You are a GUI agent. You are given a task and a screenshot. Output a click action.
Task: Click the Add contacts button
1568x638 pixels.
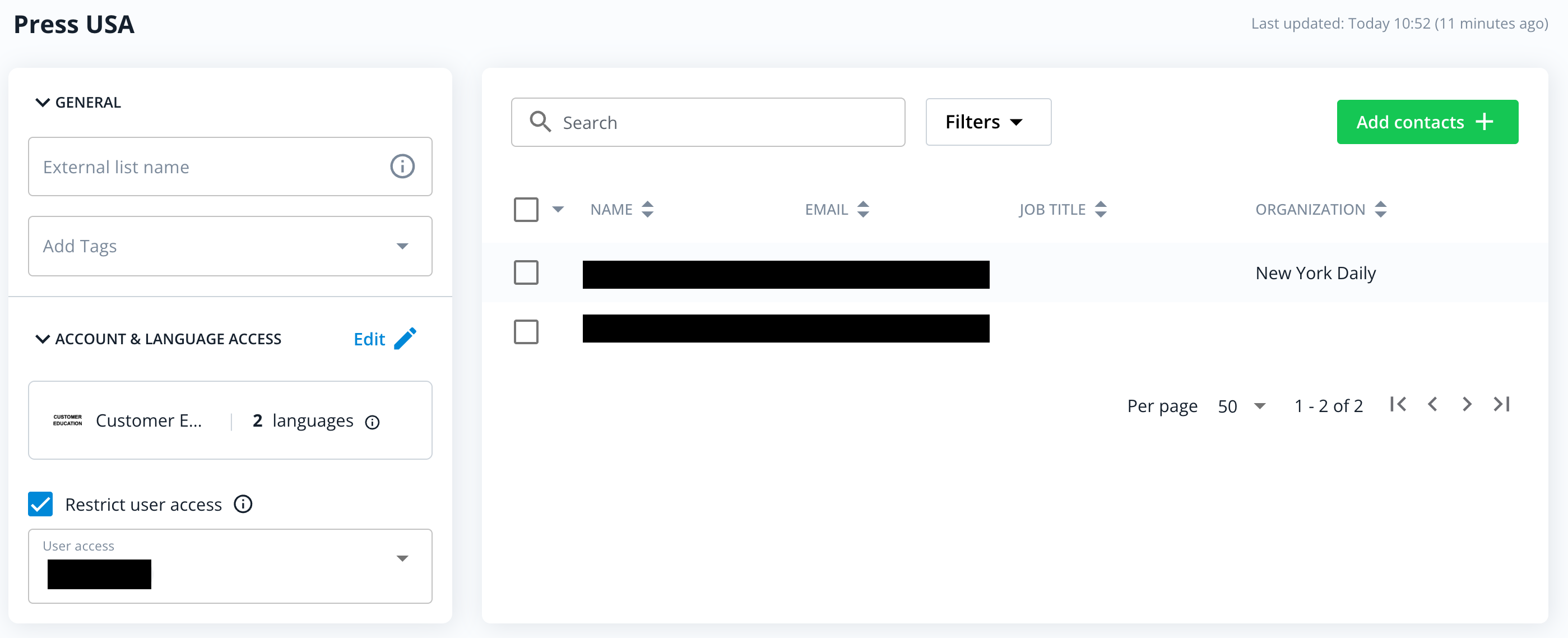pos(1427,122)
